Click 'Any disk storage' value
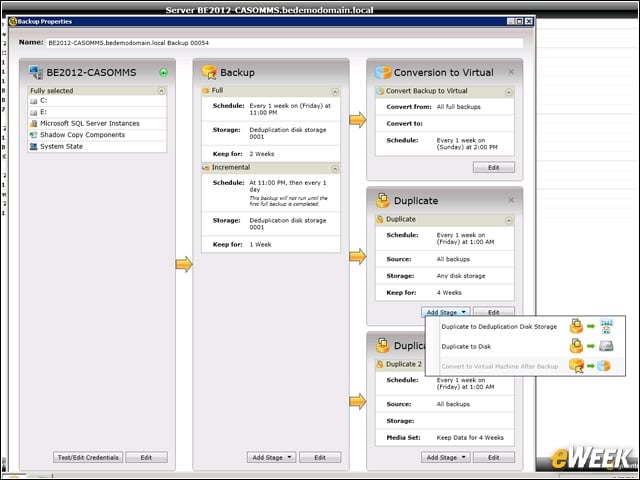 click(x=461, y=276)
